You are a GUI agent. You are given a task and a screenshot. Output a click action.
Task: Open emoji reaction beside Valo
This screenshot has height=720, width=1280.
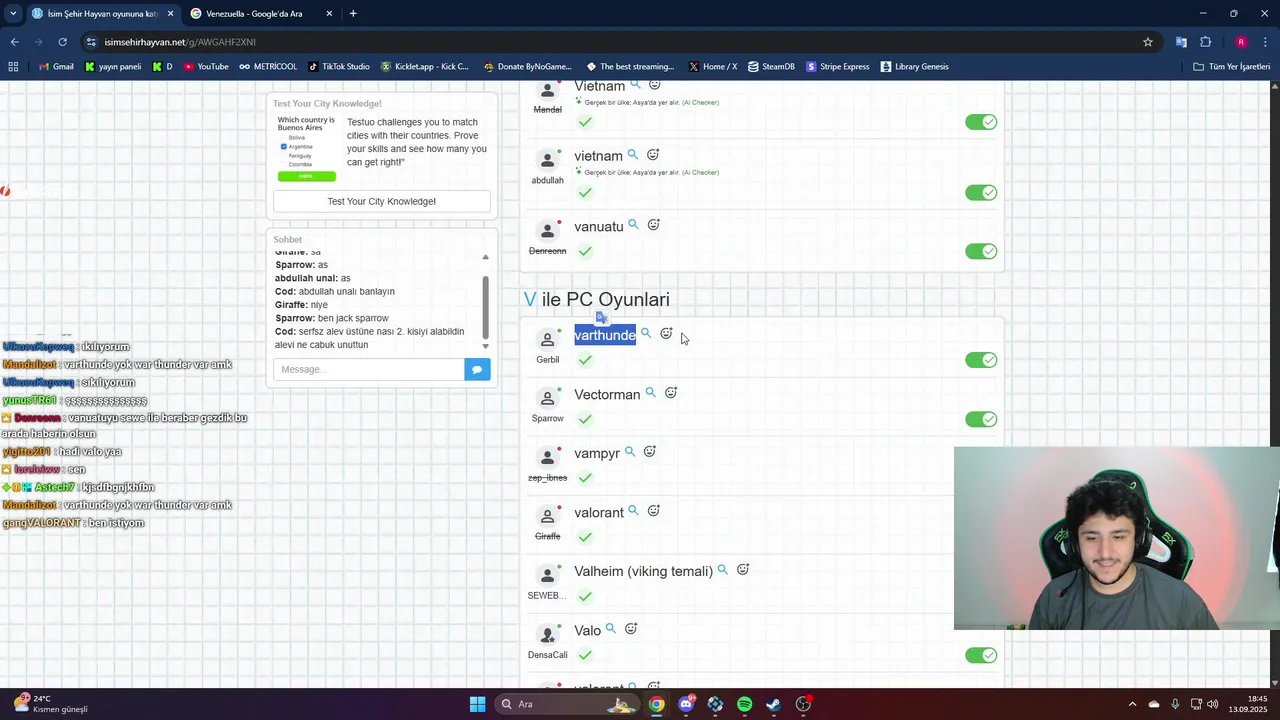pos(631,629)
